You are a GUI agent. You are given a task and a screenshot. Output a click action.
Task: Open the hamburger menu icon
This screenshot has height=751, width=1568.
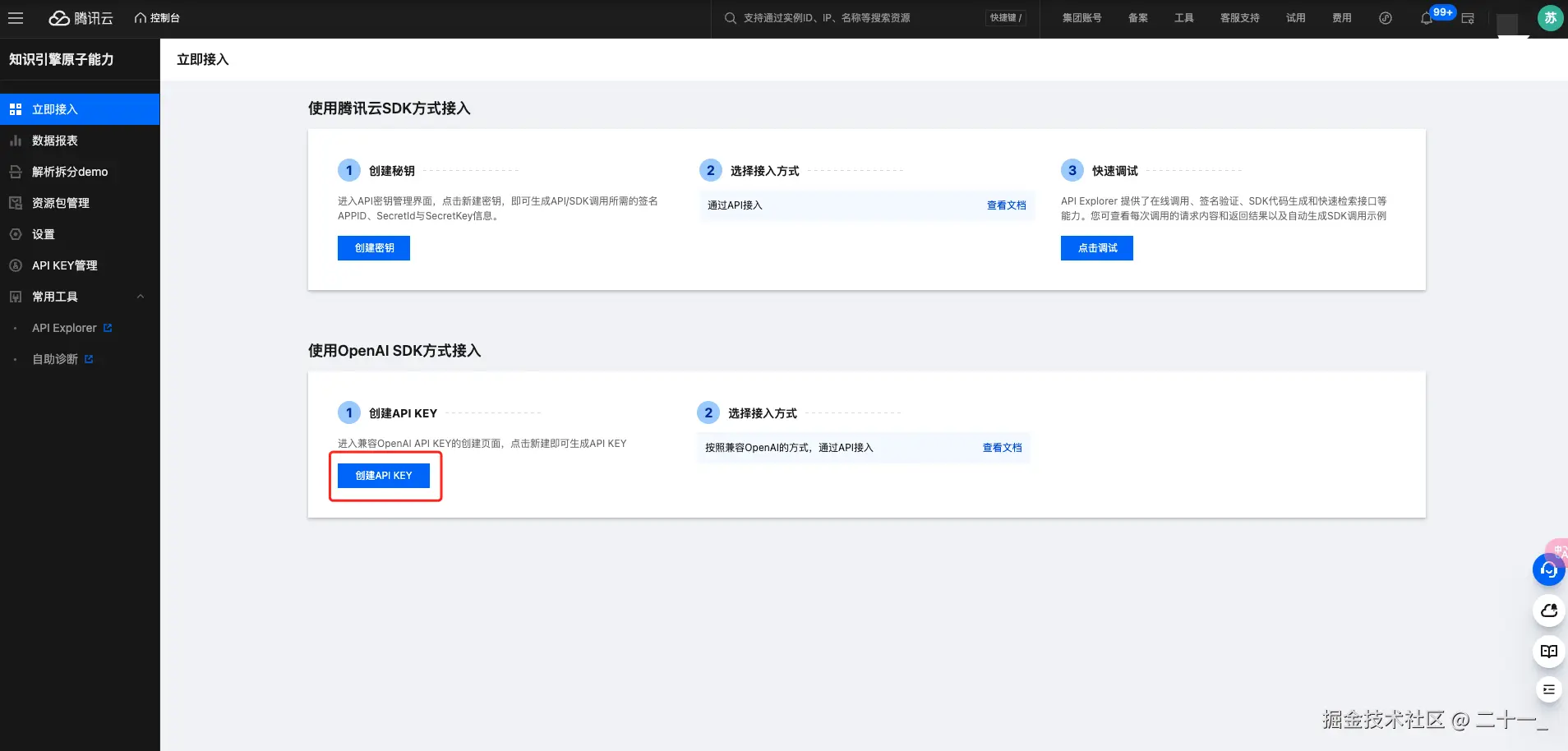16,18
